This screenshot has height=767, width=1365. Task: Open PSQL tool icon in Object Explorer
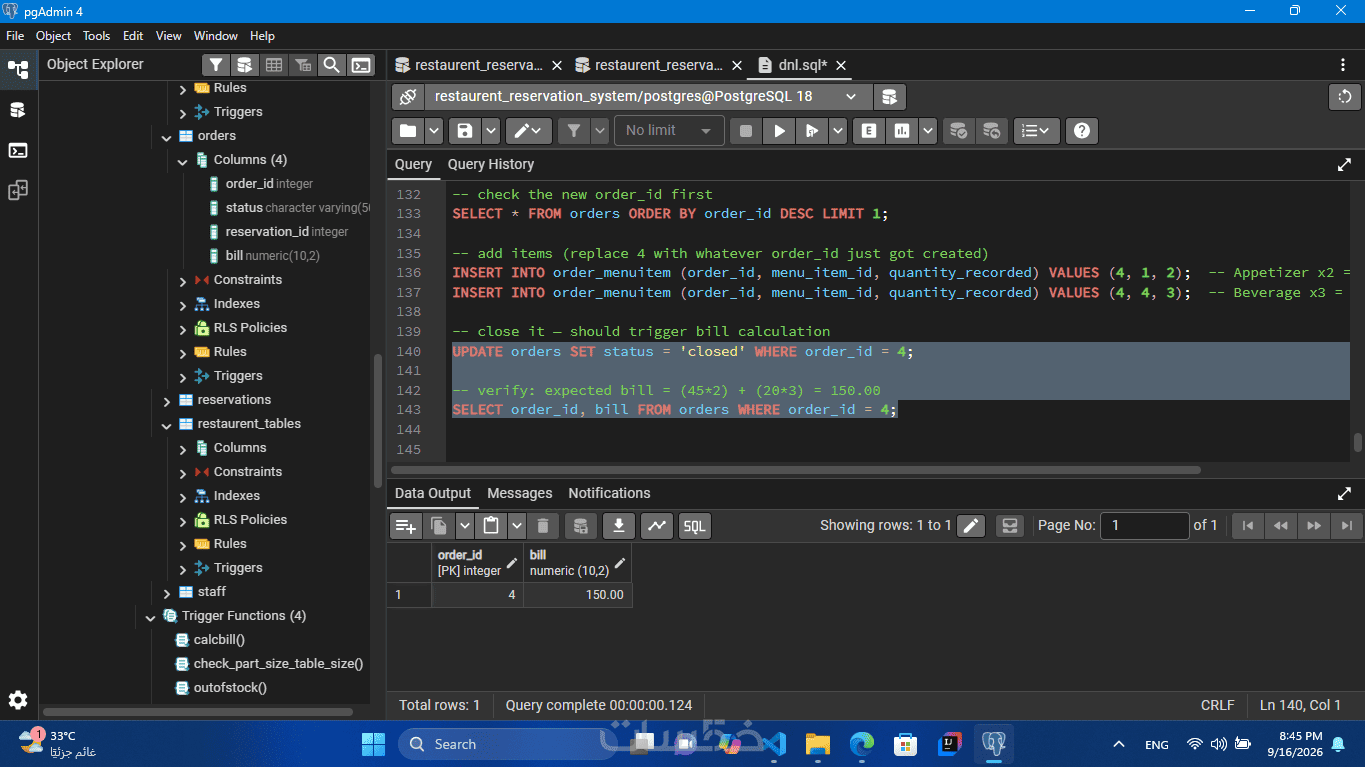point(360,65)
